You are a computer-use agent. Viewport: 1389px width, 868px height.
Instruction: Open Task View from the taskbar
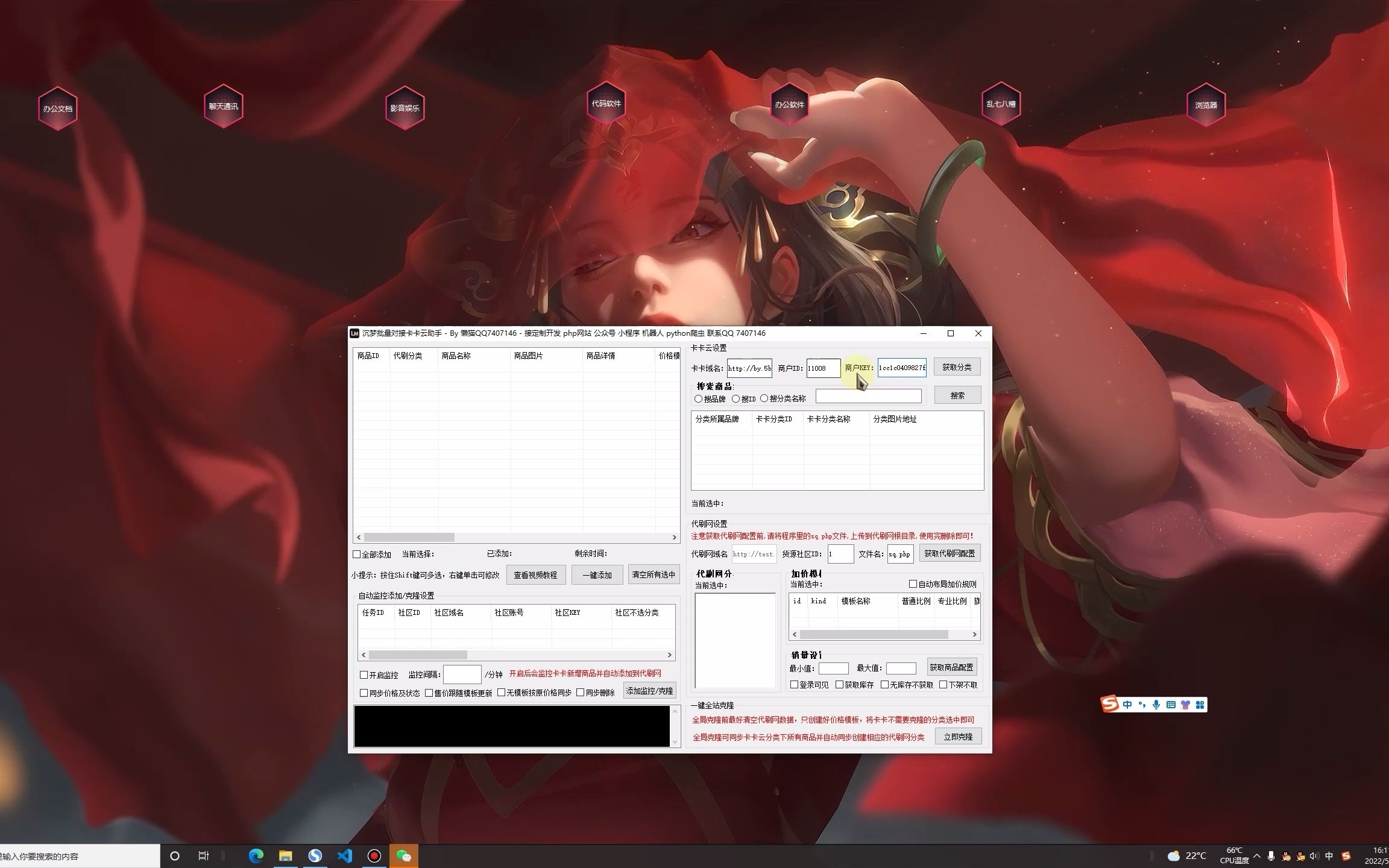pyautogui.click(x=204, y=856)
